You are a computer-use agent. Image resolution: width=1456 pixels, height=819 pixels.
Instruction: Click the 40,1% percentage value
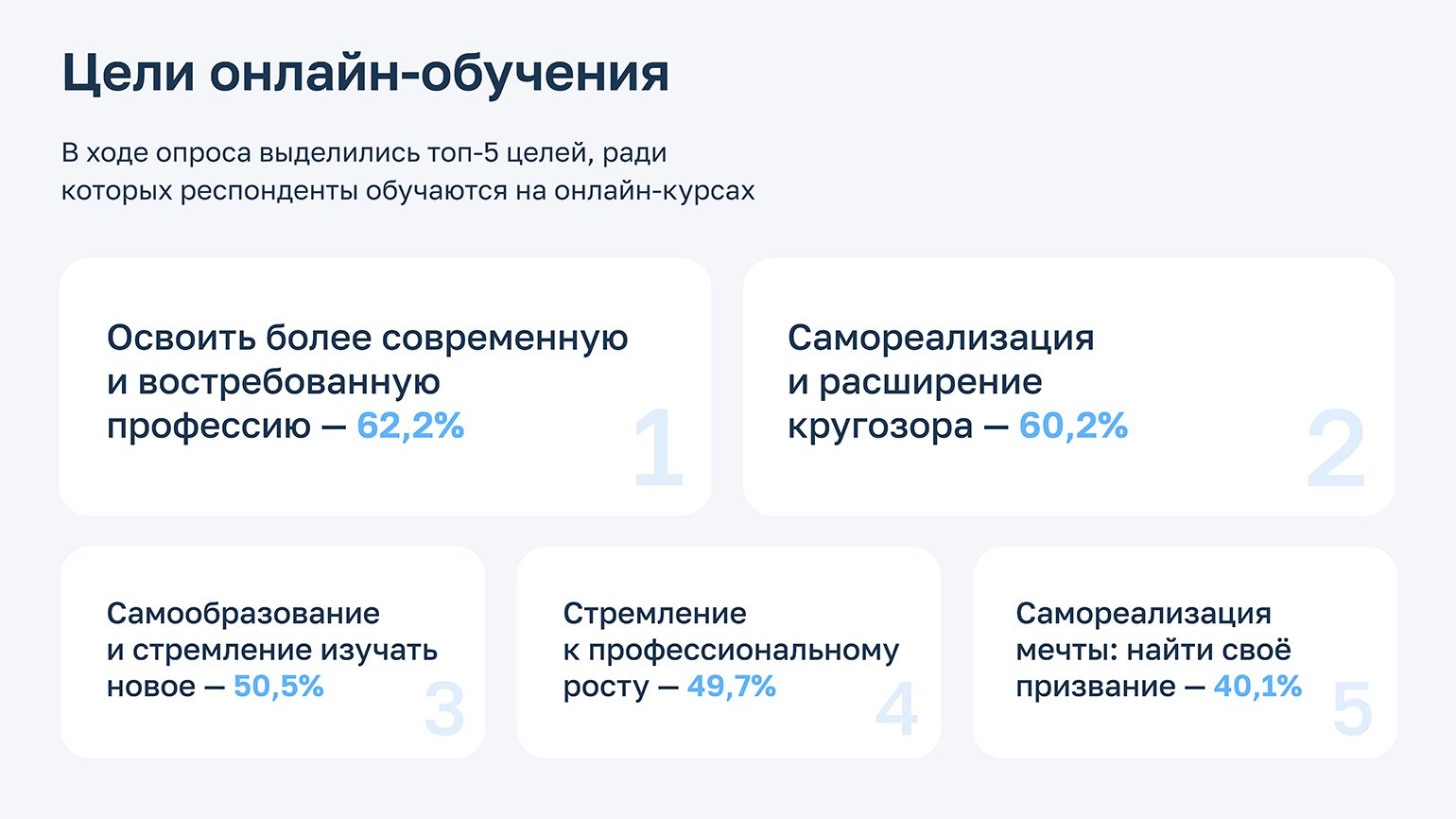point(1257,686)
